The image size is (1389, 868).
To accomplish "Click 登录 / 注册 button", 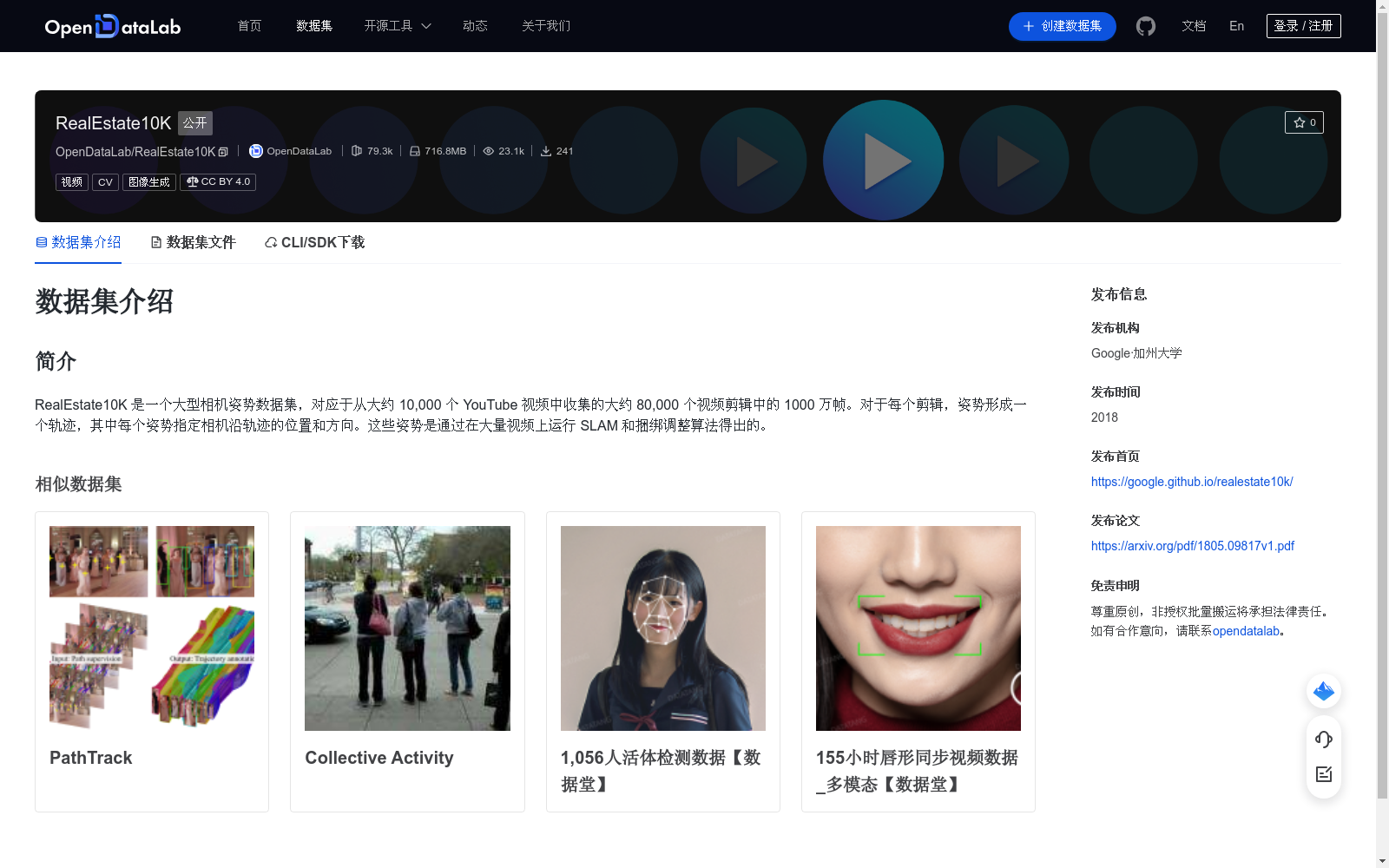I will (x=1304, y=26).
